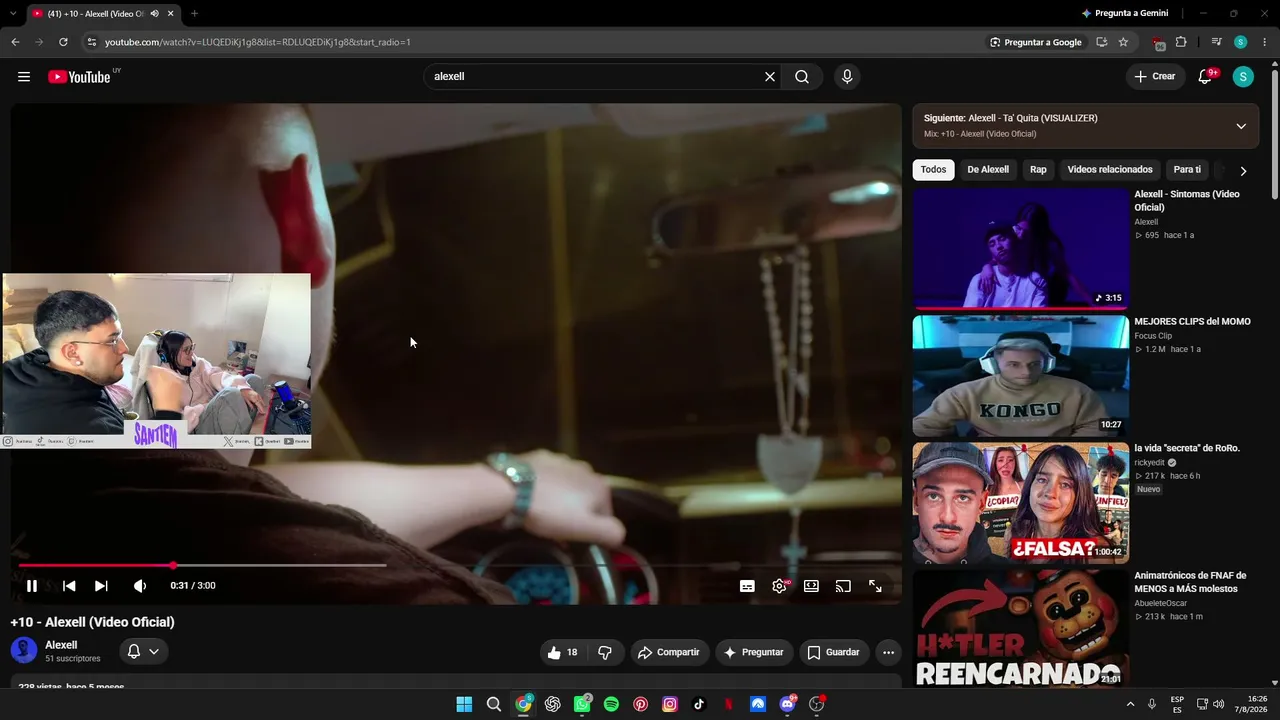Open YouTube notifications bell
This screenshot has height=720, width=1280.
pyautogui.click(x=1205, y=77)
